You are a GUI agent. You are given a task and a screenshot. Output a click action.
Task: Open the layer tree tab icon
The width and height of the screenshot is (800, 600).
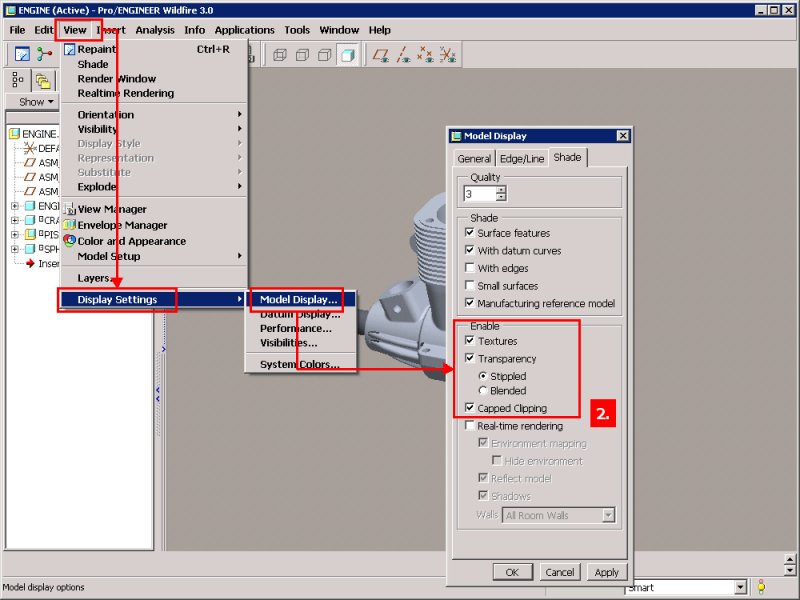43,81
